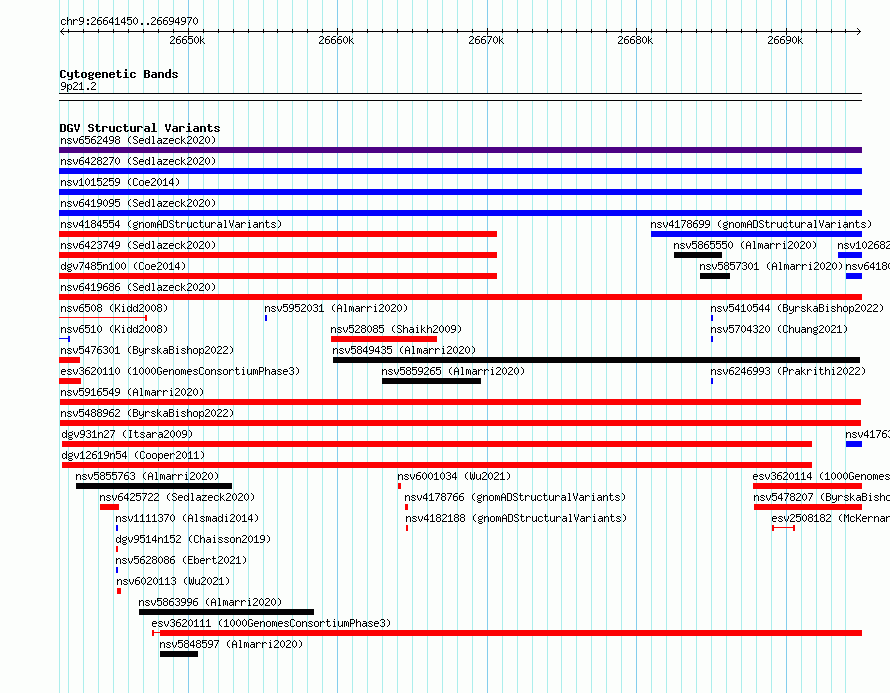Click the nsv6020113 (Wu2021) label
The height and width of the screenshot is (693, 890).
point(173,581)
